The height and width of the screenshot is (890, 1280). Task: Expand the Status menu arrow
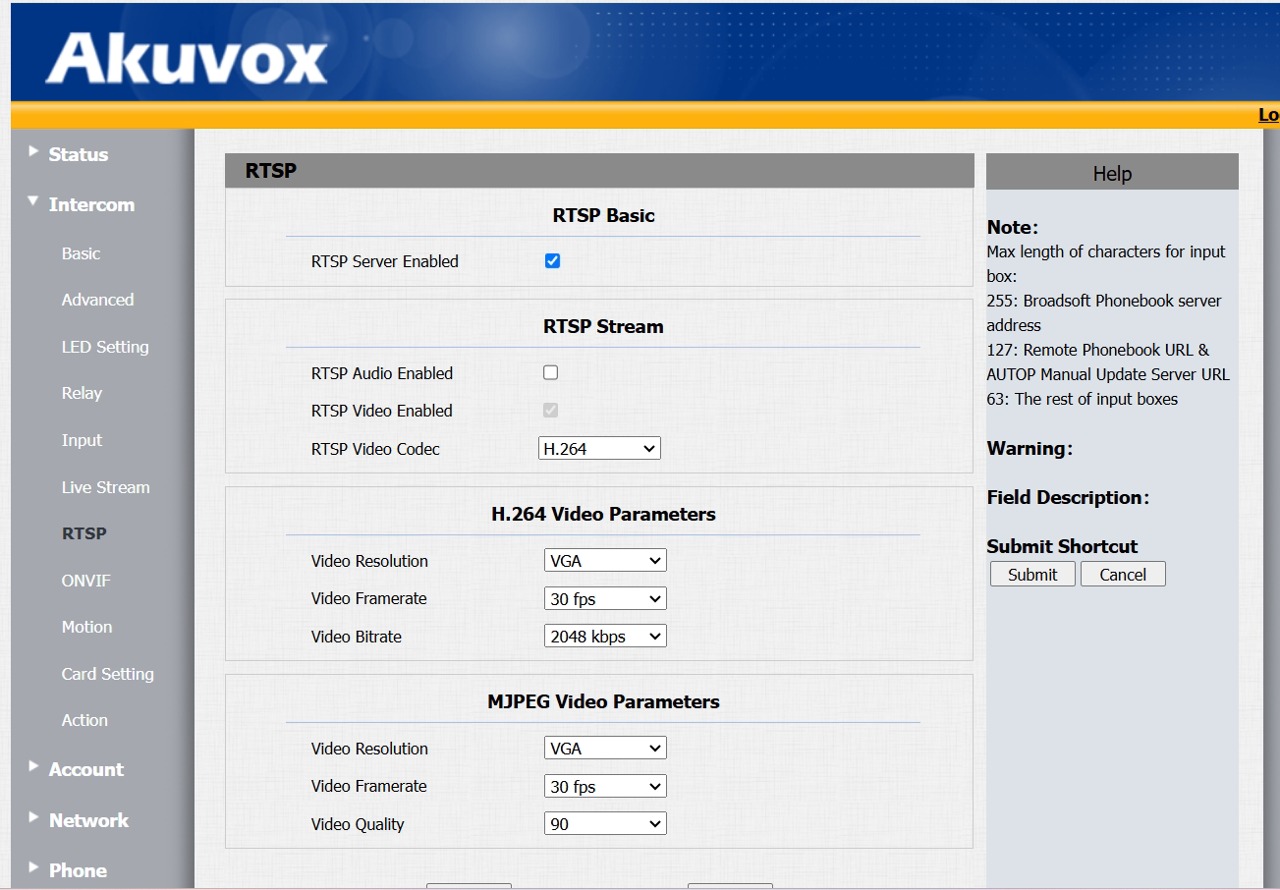34,152
